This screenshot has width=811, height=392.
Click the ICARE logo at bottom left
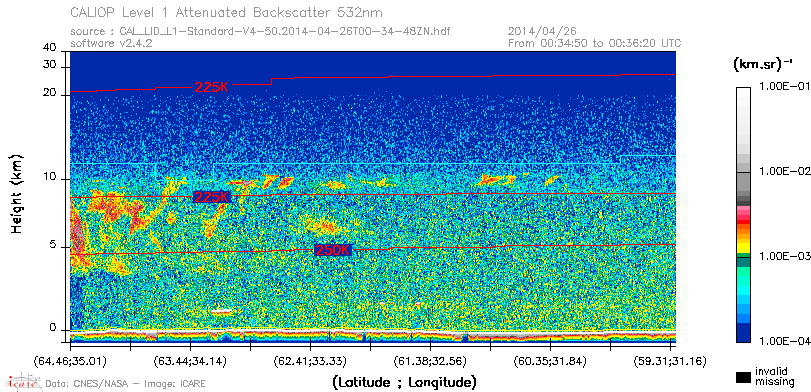(x=23, y=382)
